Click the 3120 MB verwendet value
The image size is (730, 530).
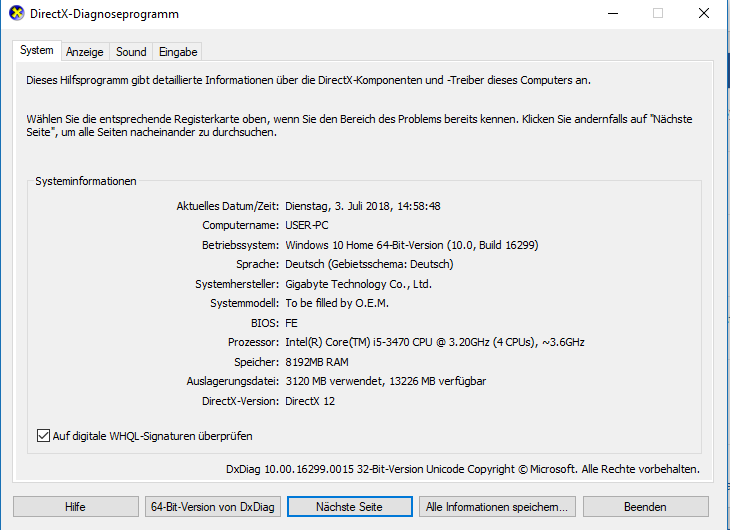385,381
